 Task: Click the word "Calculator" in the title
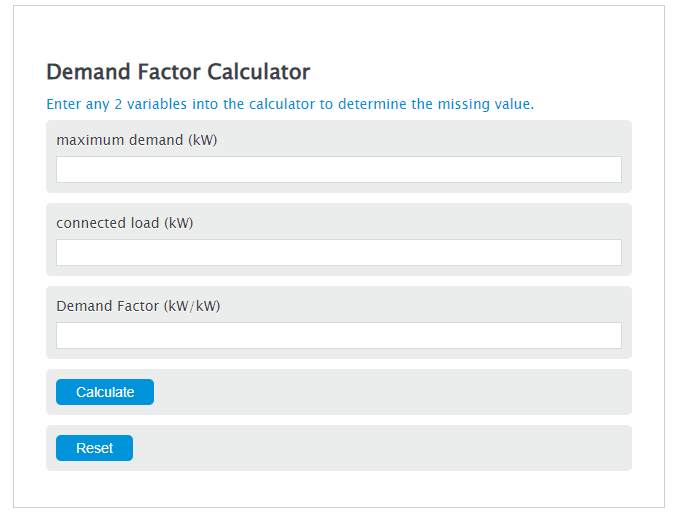click(258, 72)
